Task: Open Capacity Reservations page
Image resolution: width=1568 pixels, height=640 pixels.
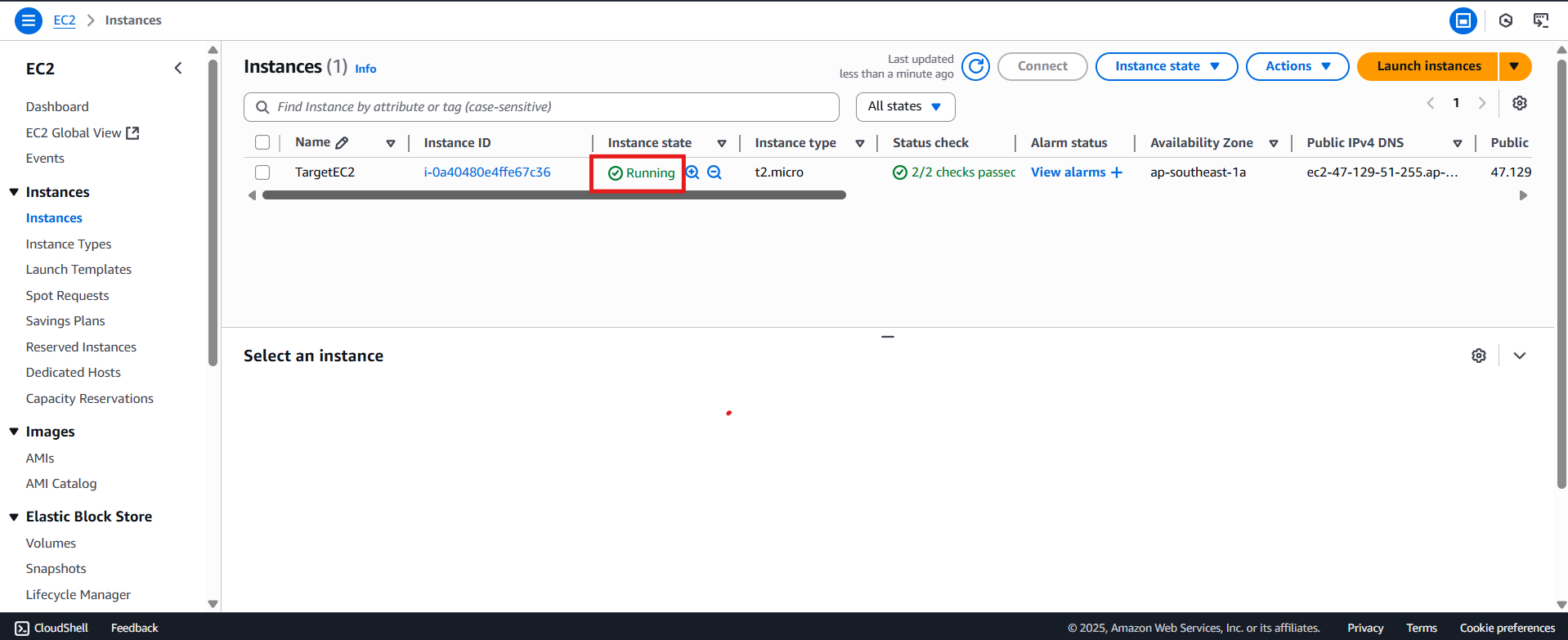Action: click(x=90, y=399)
